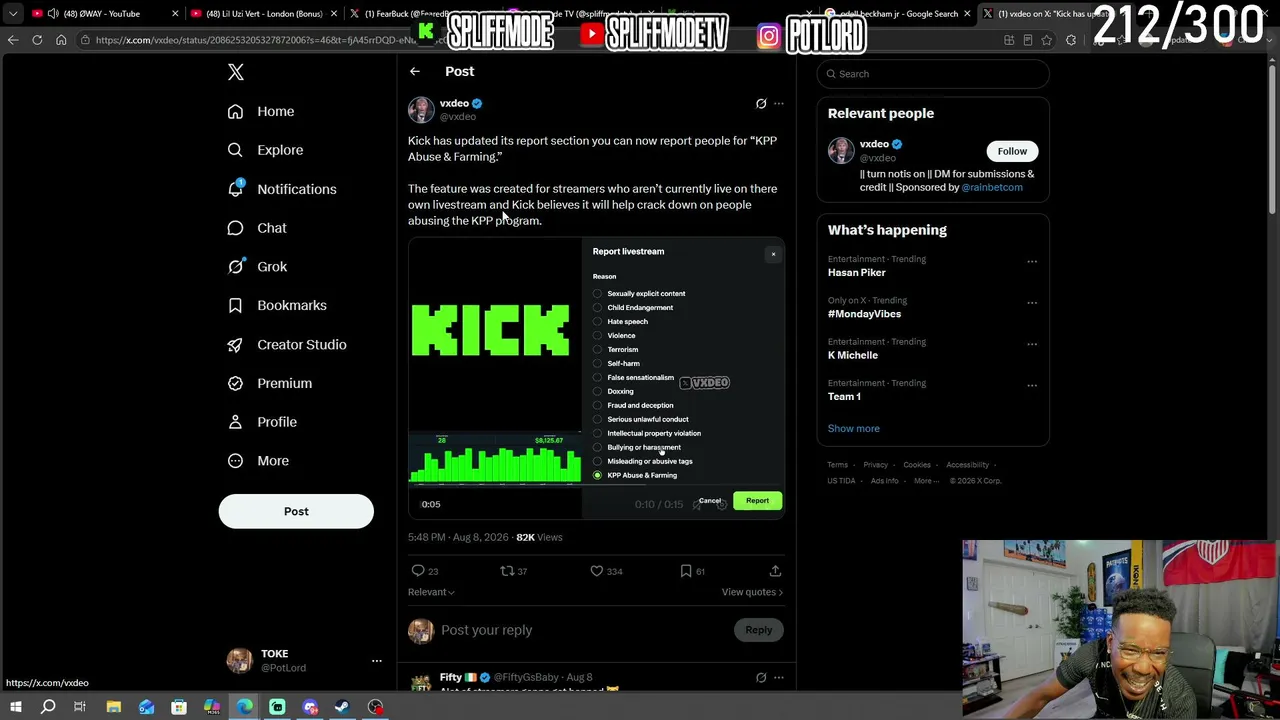
Task: Click the Grok icon on vxdeo's post
Action: pos(761,103)
